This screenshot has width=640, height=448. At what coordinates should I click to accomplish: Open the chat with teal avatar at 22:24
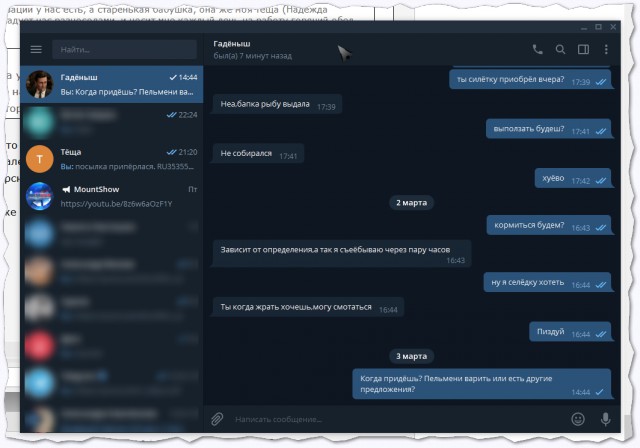(x=111, y=122)
